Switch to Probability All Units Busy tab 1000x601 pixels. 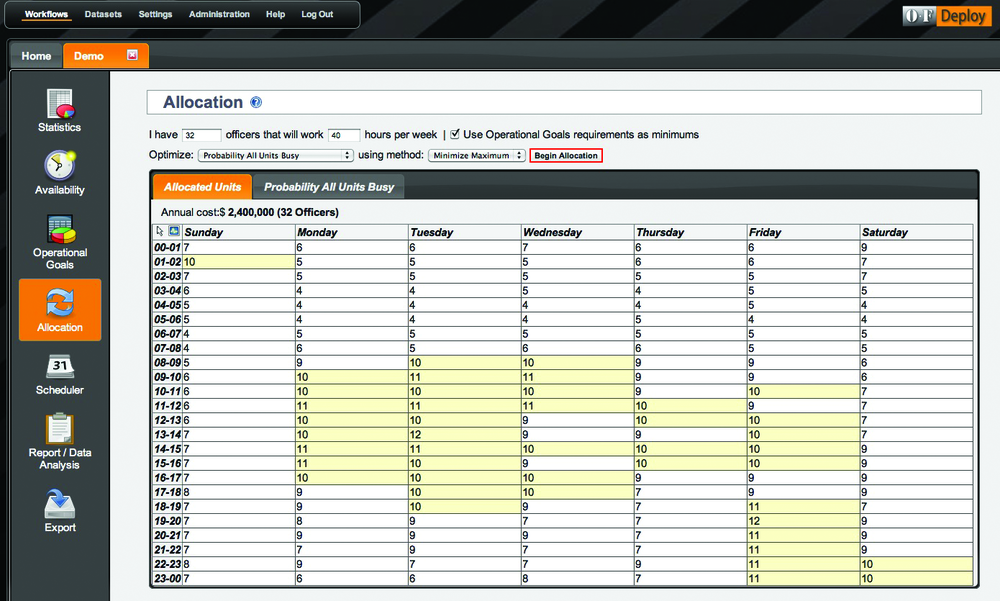pos(329,187)
